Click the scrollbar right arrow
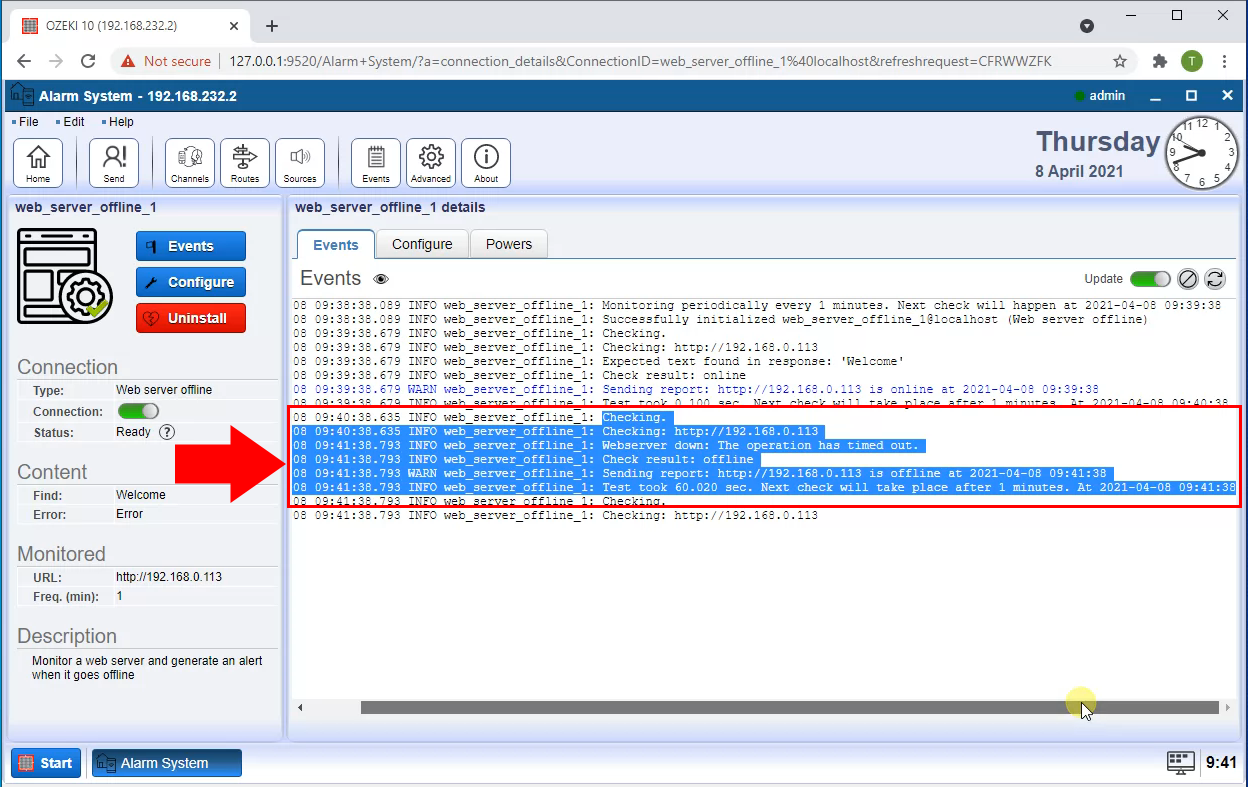The height and width of the screenshot is (787, 1248). coord(1227,708)
